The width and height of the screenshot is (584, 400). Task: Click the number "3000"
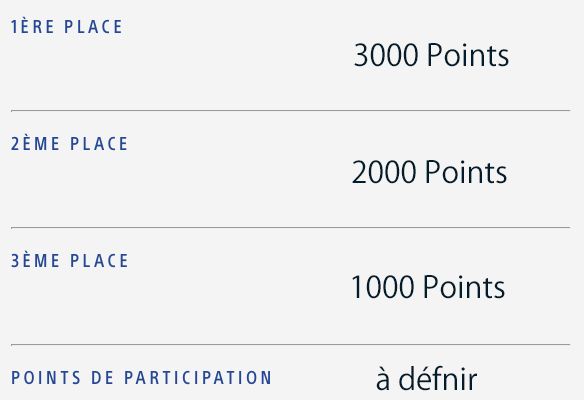click(385, 55)
